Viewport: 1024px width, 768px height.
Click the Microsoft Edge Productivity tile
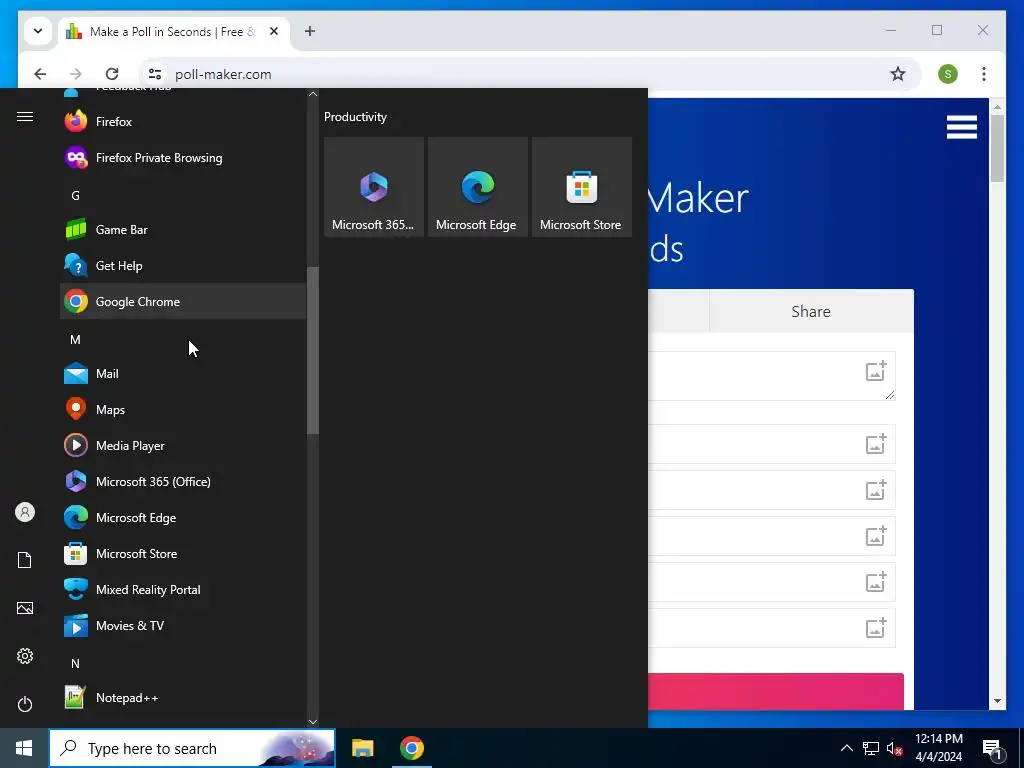coord(477,187)
